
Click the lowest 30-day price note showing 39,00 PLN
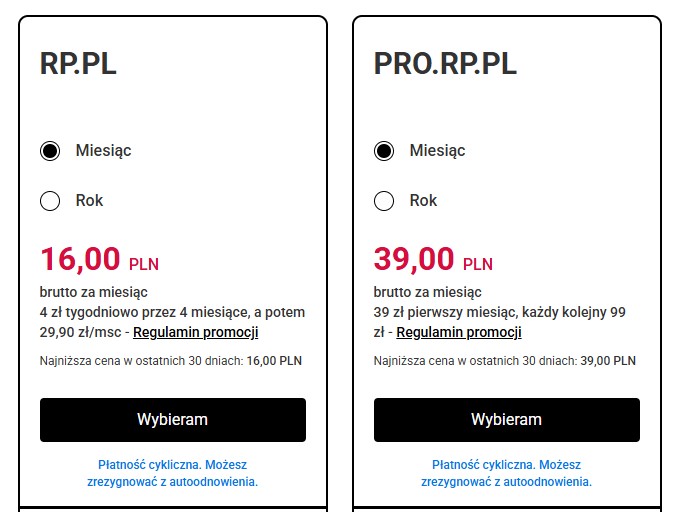click(x=504, y=361)
